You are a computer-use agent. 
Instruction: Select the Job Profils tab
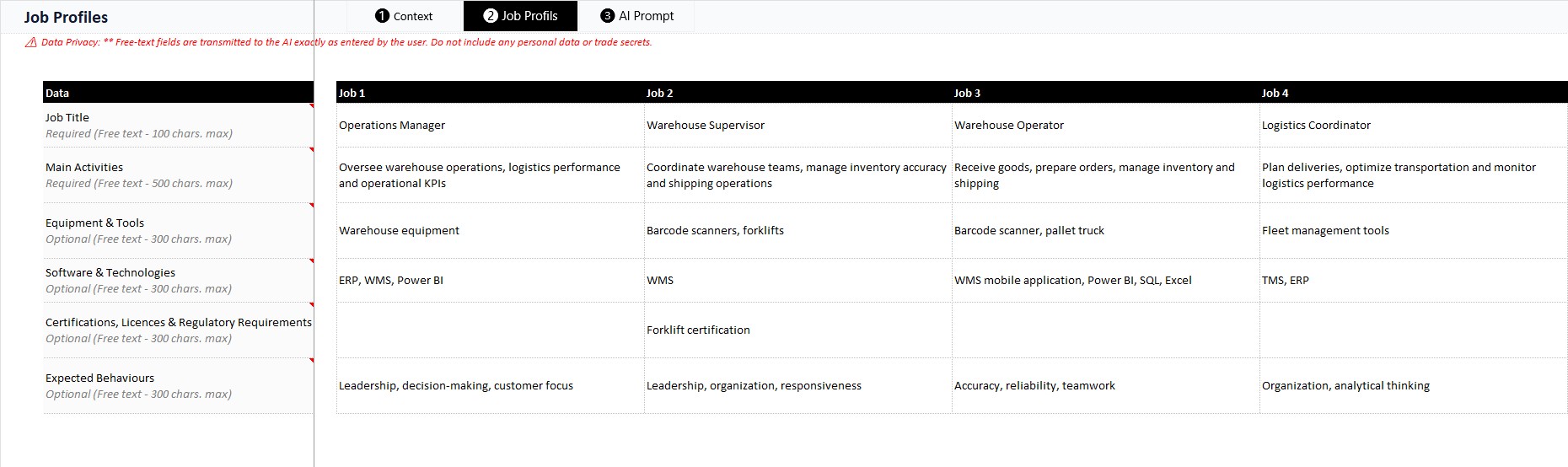(x=520, y=16)
